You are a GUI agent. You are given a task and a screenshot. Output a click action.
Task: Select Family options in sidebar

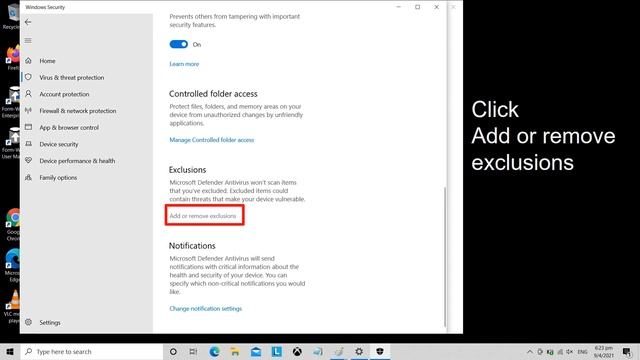click(58, 178)
